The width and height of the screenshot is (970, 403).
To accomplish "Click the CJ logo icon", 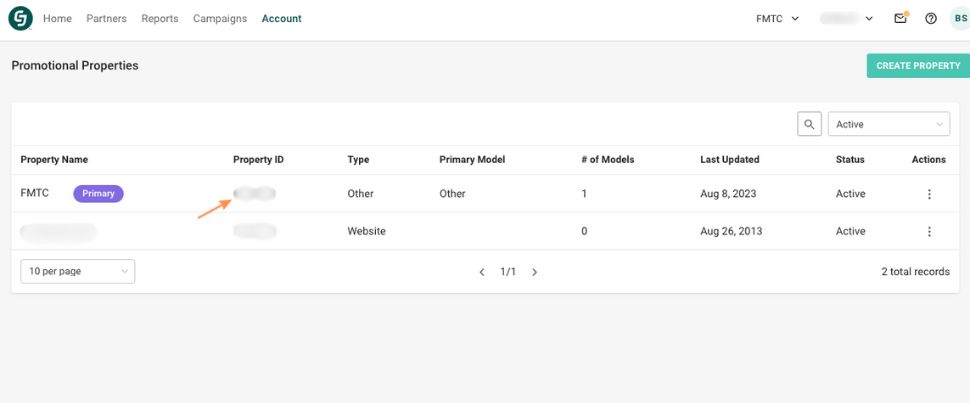I will (x=20, y=18).
